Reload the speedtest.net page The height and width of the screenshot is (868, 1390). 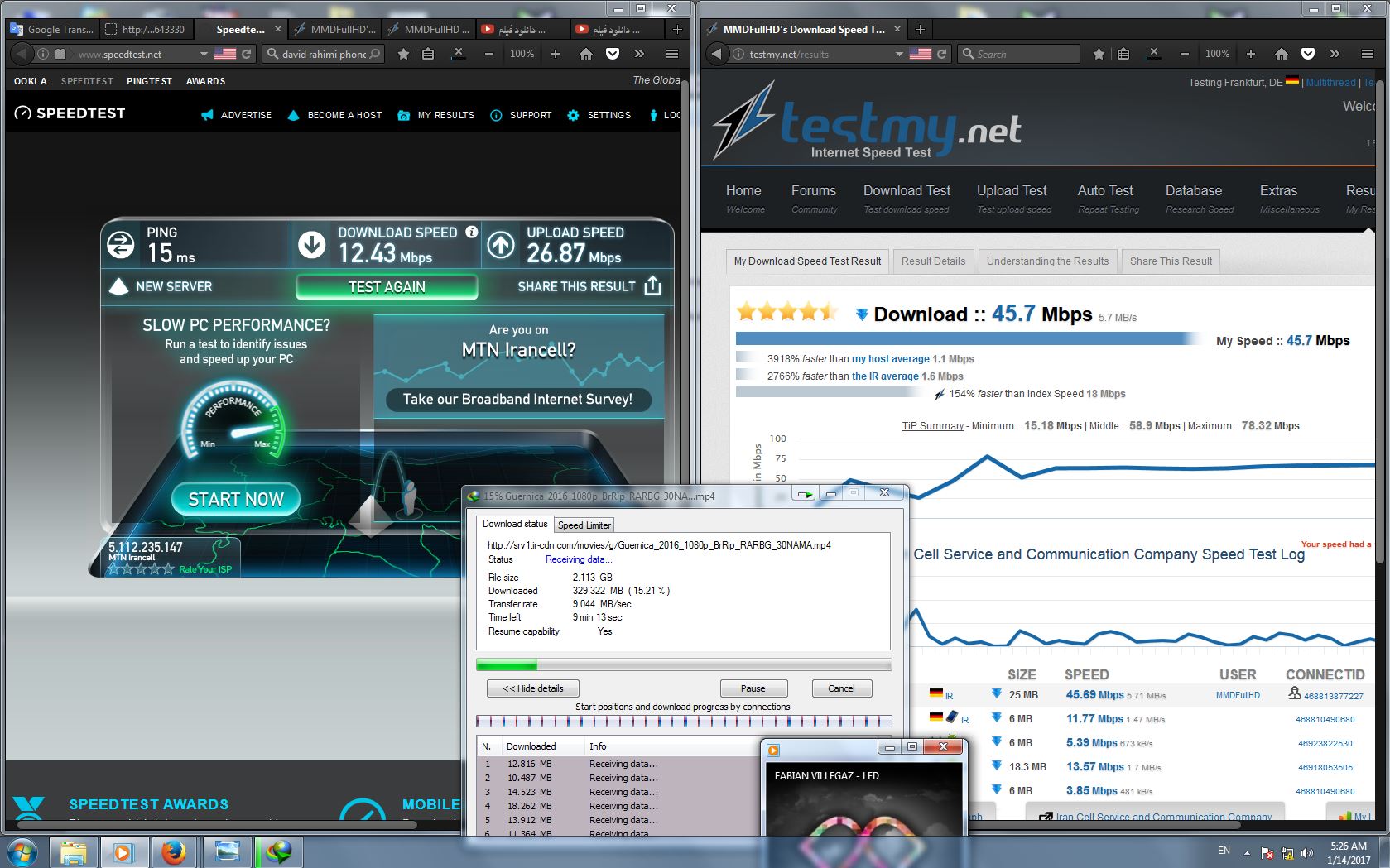(246, 54)
